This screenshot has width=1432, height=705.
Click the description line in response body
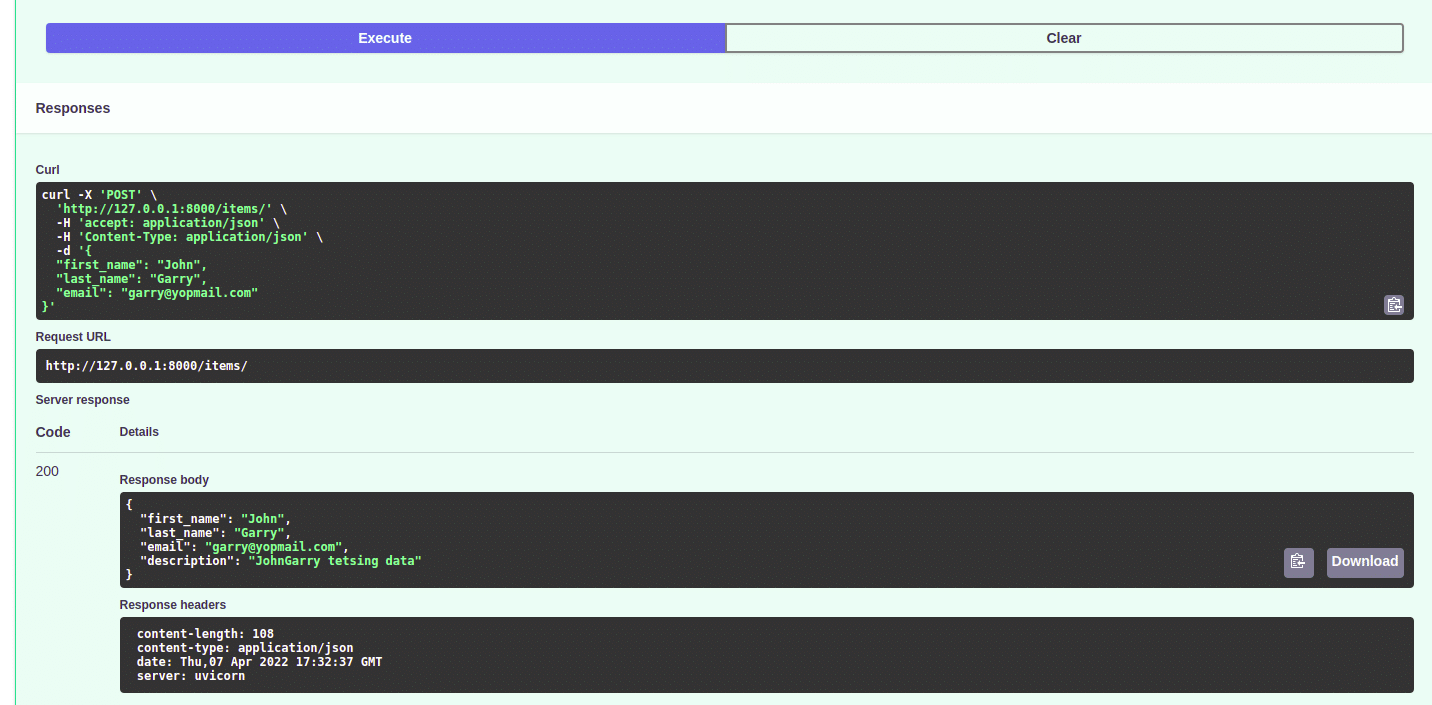point(280,561)
